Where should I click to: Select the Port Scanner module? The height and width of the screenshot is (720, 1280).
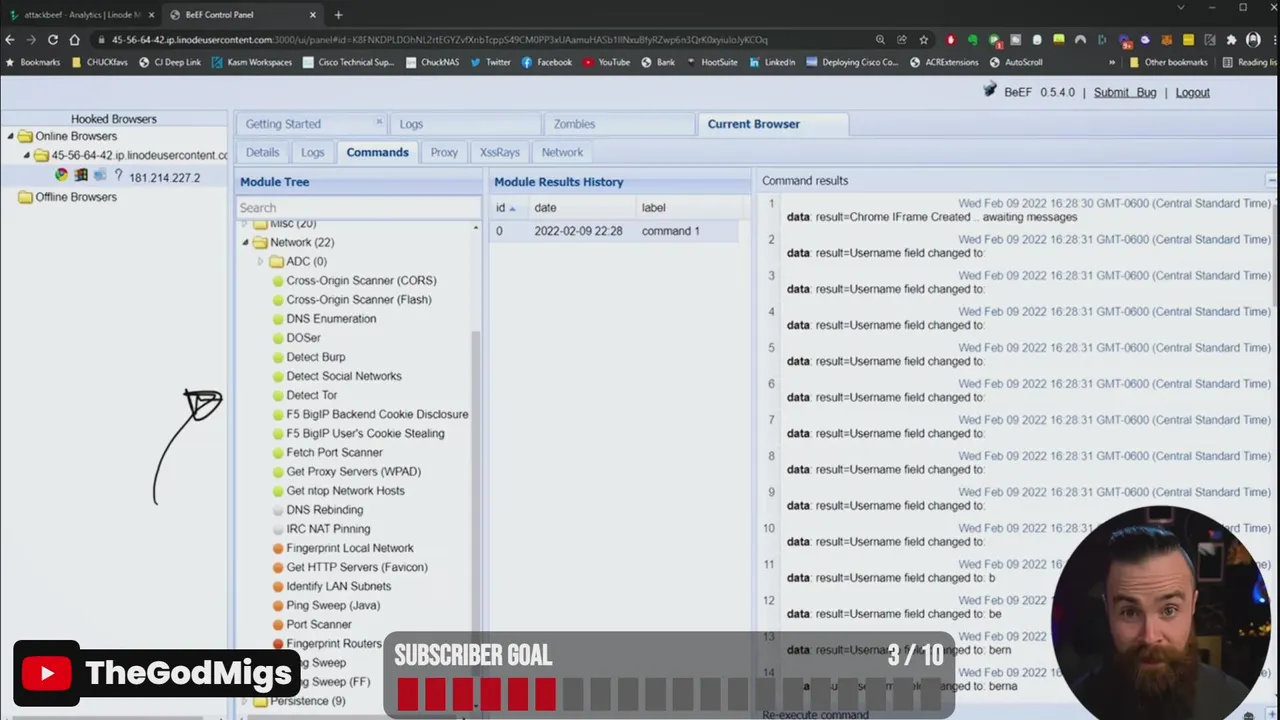[x=319, y=624]
